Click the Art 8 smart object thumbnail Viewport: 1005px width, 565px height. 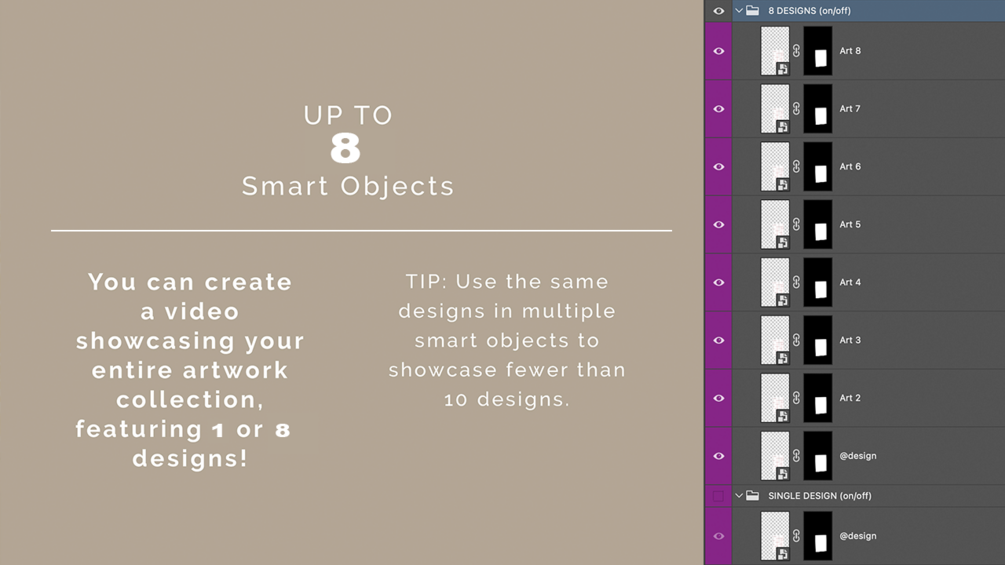(775, 51)
